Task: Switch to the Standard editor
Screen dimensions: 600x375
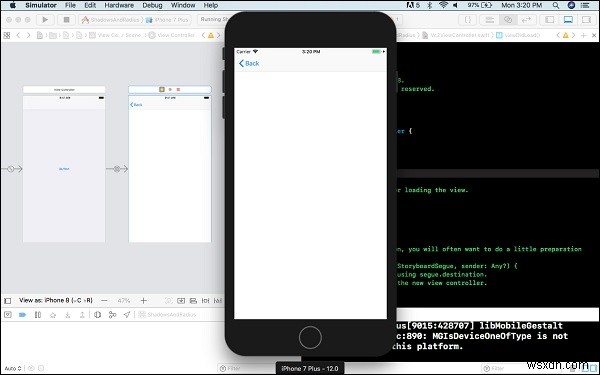Action: tap(489, 20)
